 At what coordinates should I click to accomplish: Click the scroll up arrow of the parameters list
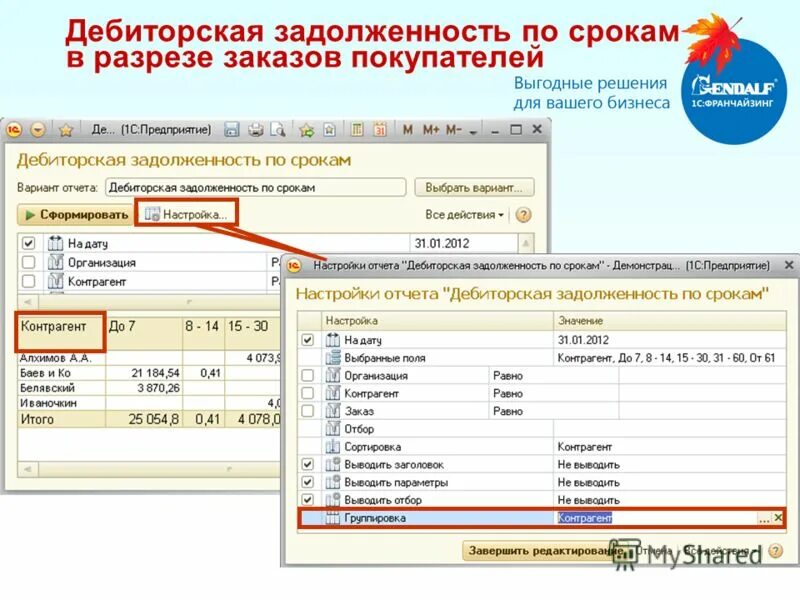(x=526, y=243)
